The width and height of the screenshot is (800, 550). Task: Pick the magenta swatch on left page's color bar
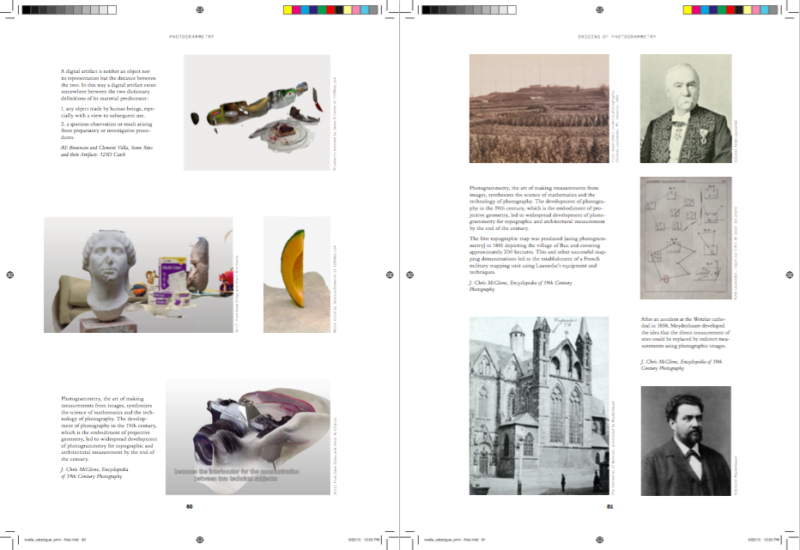(296, 10)
